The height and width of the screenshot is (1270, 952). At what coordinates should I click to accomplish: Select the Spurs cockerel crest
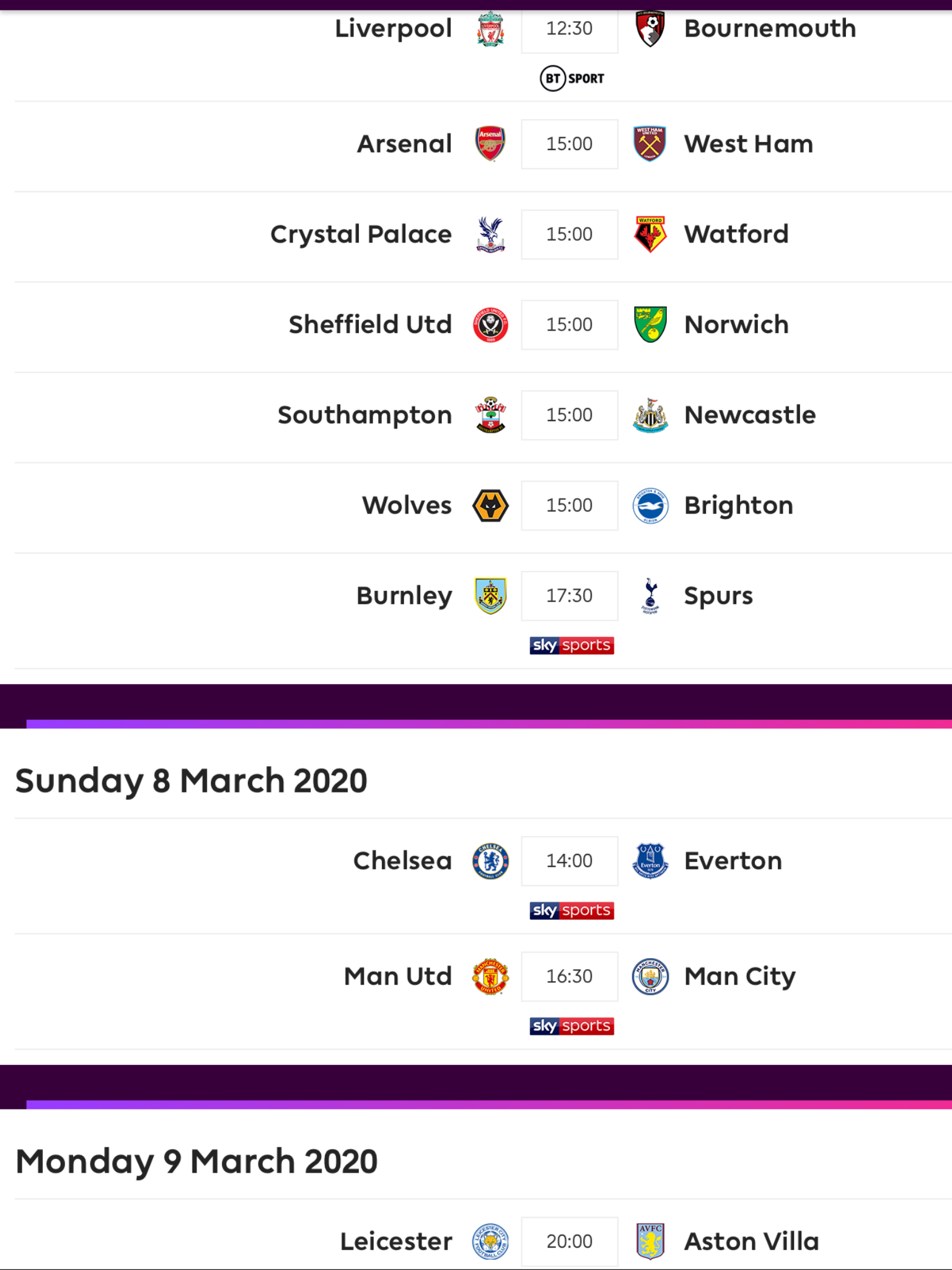(x=650, y=596)
